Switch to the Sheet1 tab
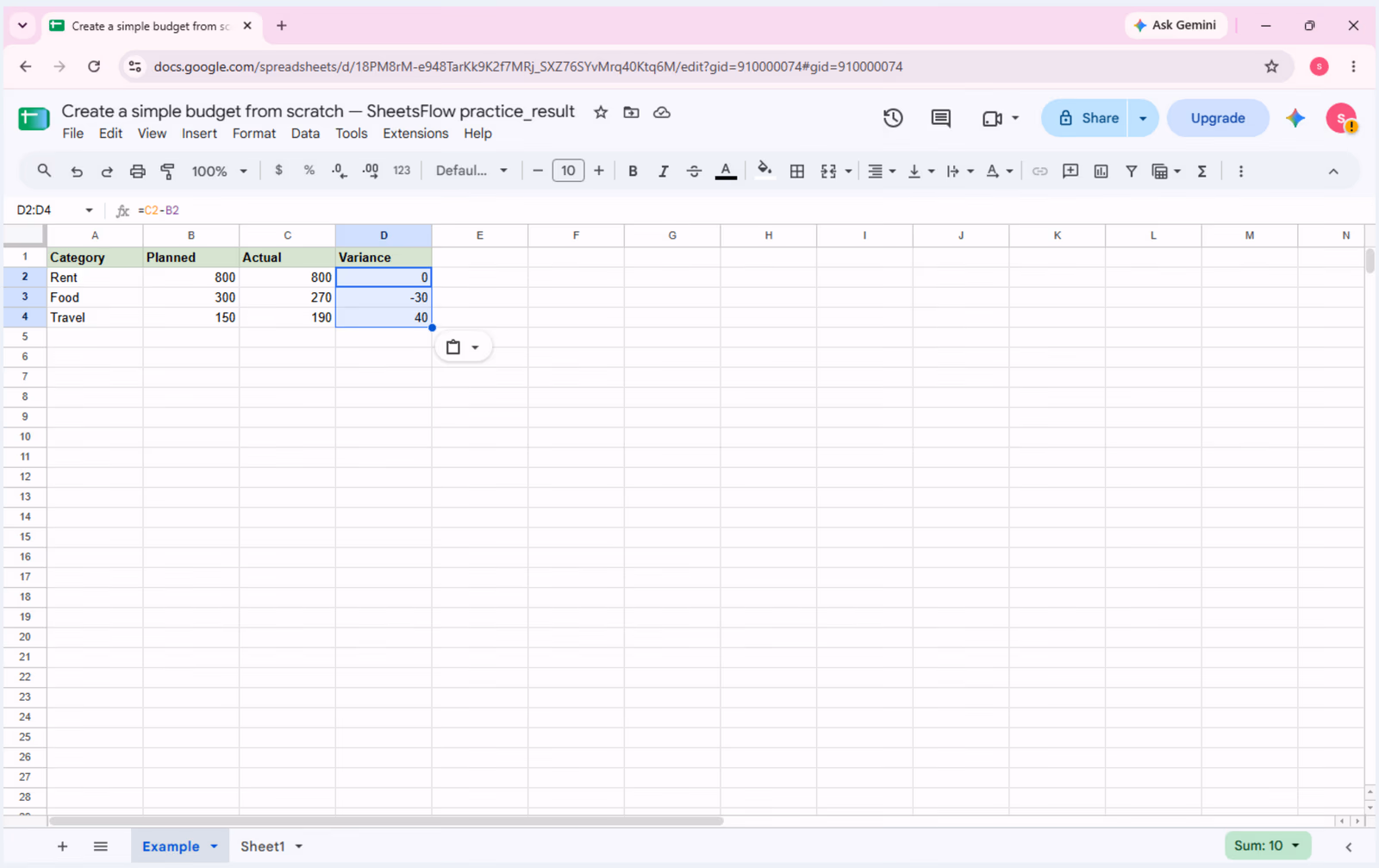The width and height of the screenshot is (1379, 868). (x=263, y=846)
